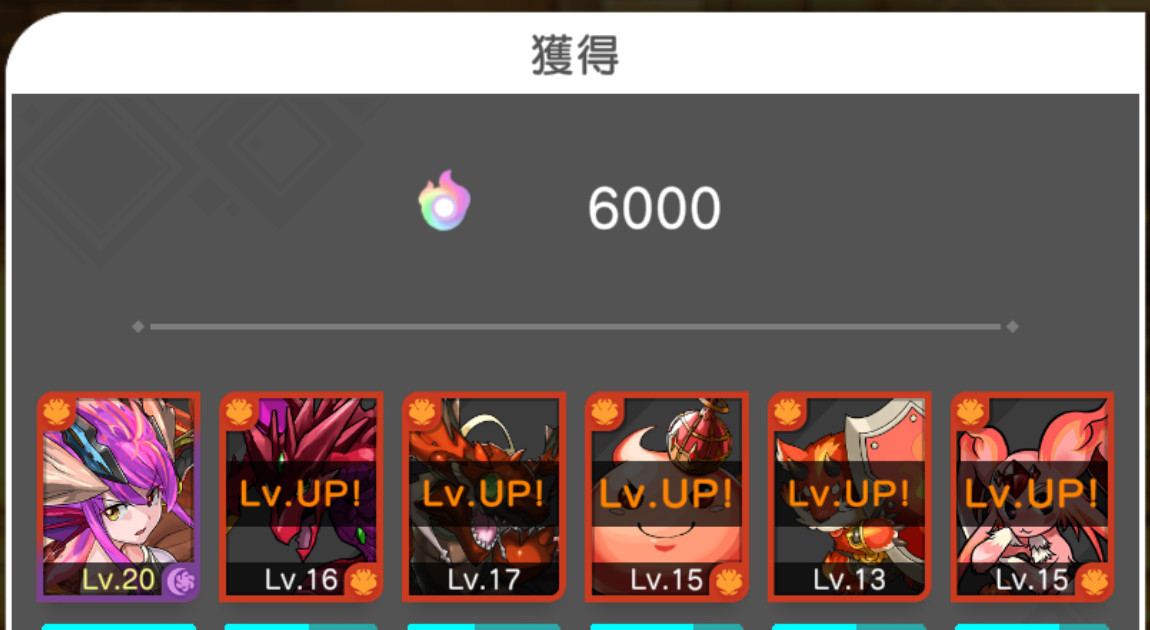The width and height of the screenshot is (1150, 630).
Task: Select the crimson dragon Lv.16 card
Action: pyautogui.click(x=301, y=497)
